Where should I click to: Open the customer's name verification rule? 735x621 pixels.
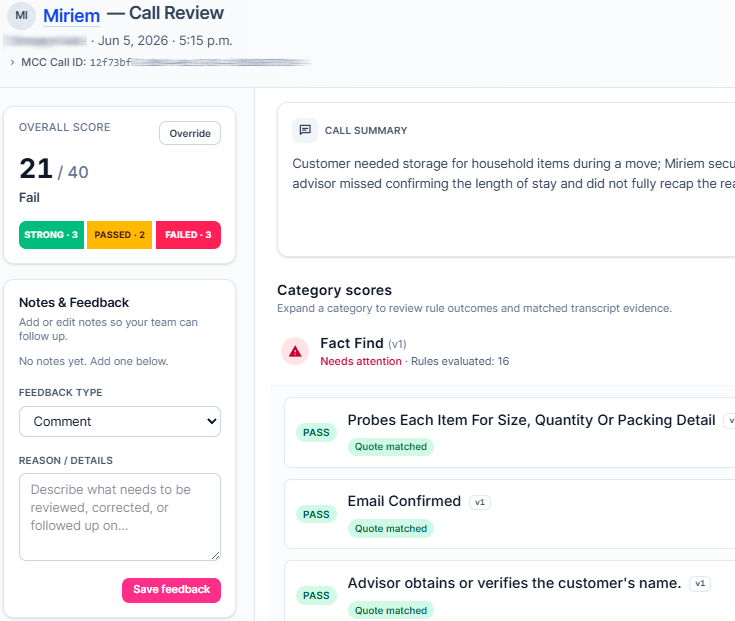[x=510, y=591]
